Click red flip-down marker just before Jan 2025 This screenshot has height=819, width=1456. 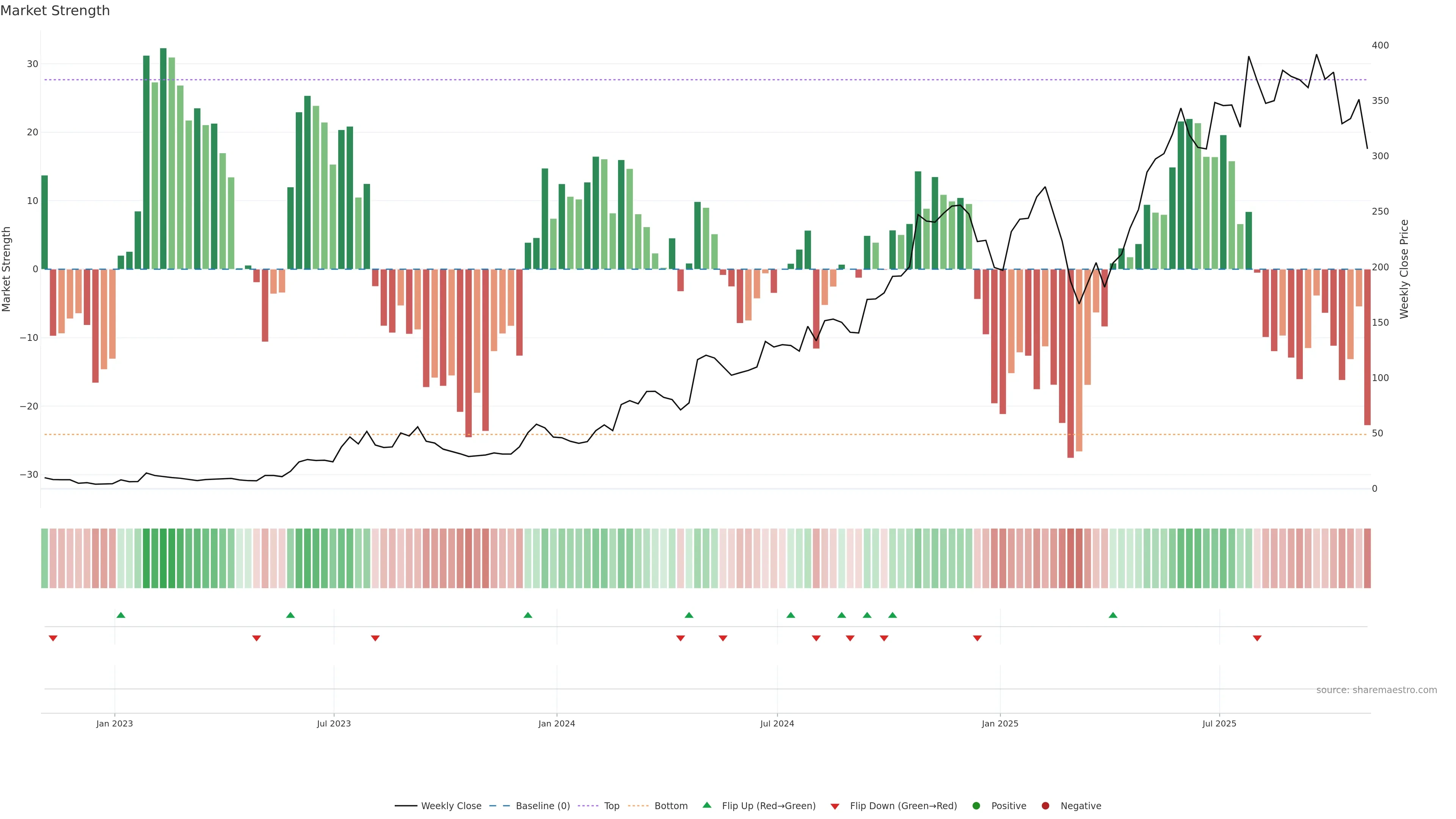[x=977, y=638]
